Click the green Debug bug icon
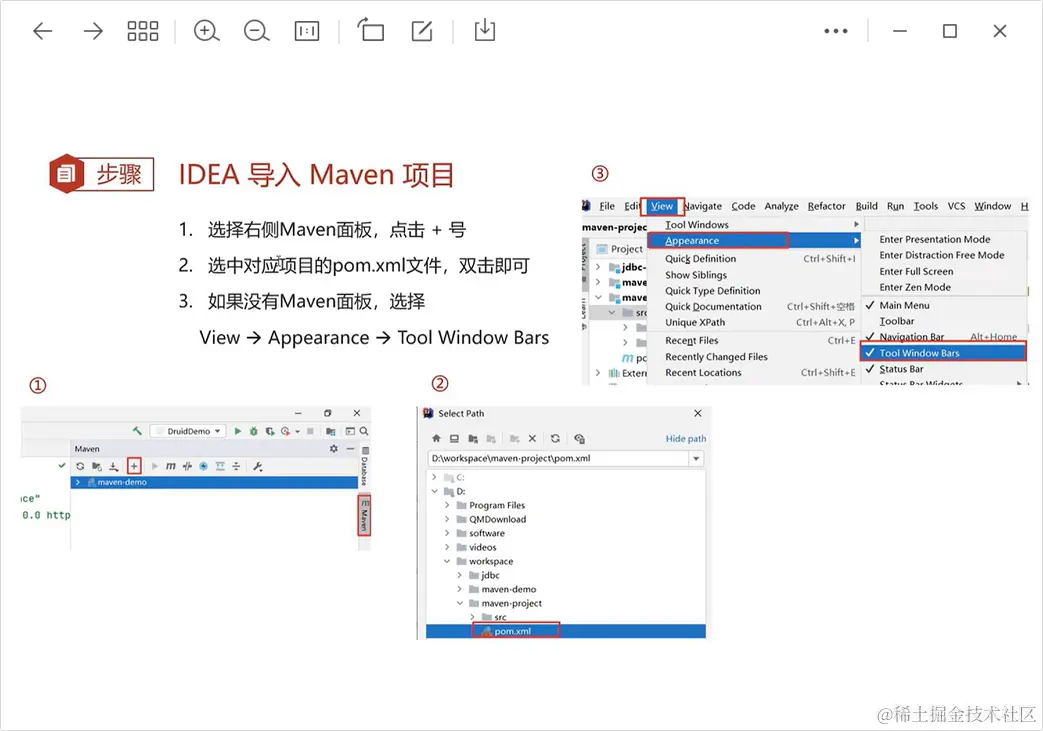The width and height of the screenshot is (1043, 731). pyautogui.click(x=253, y=431)
